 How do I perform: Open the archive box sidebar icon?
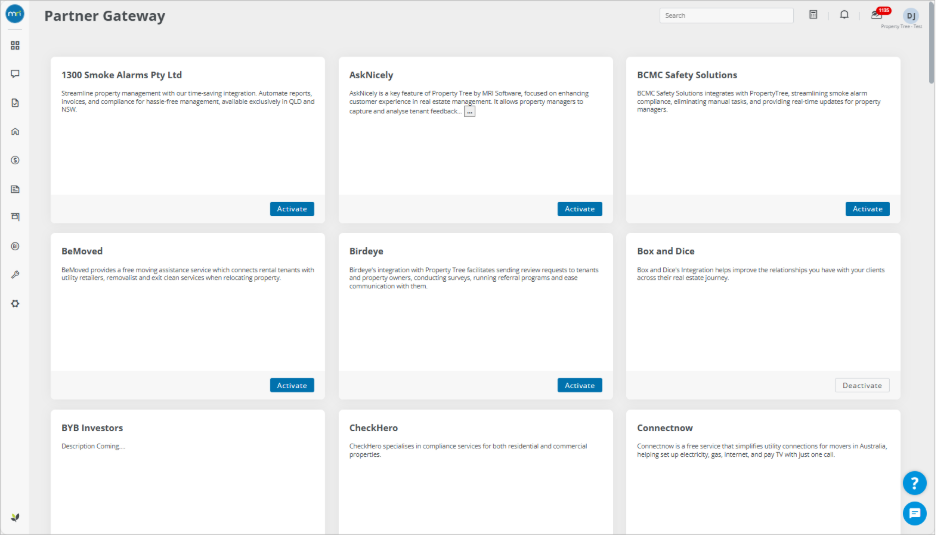pos(15,217)
